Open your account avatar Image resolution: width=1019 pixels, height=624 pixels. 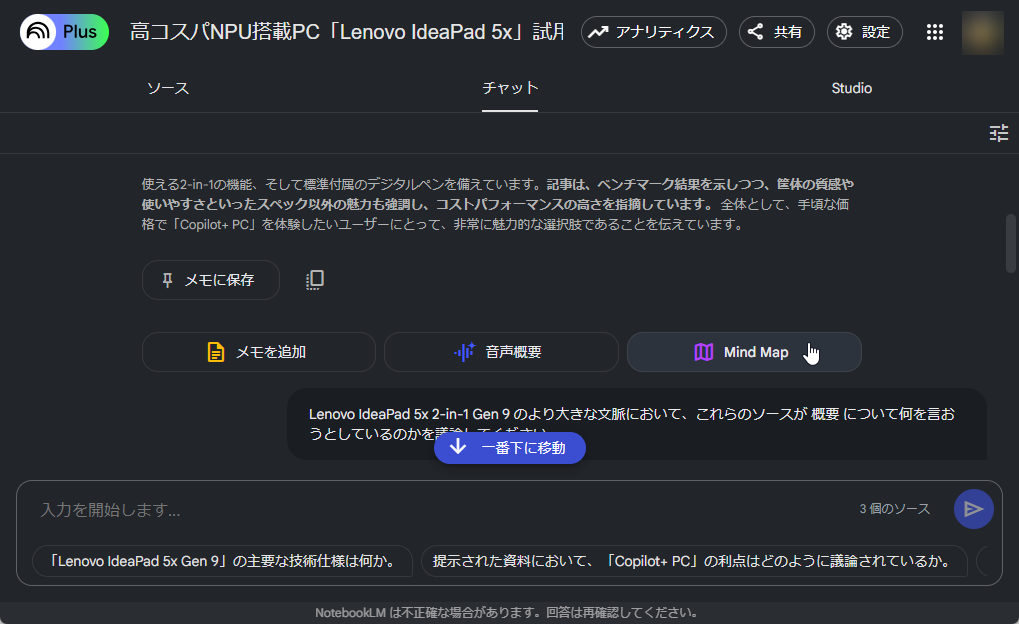[x=981, y=31]
